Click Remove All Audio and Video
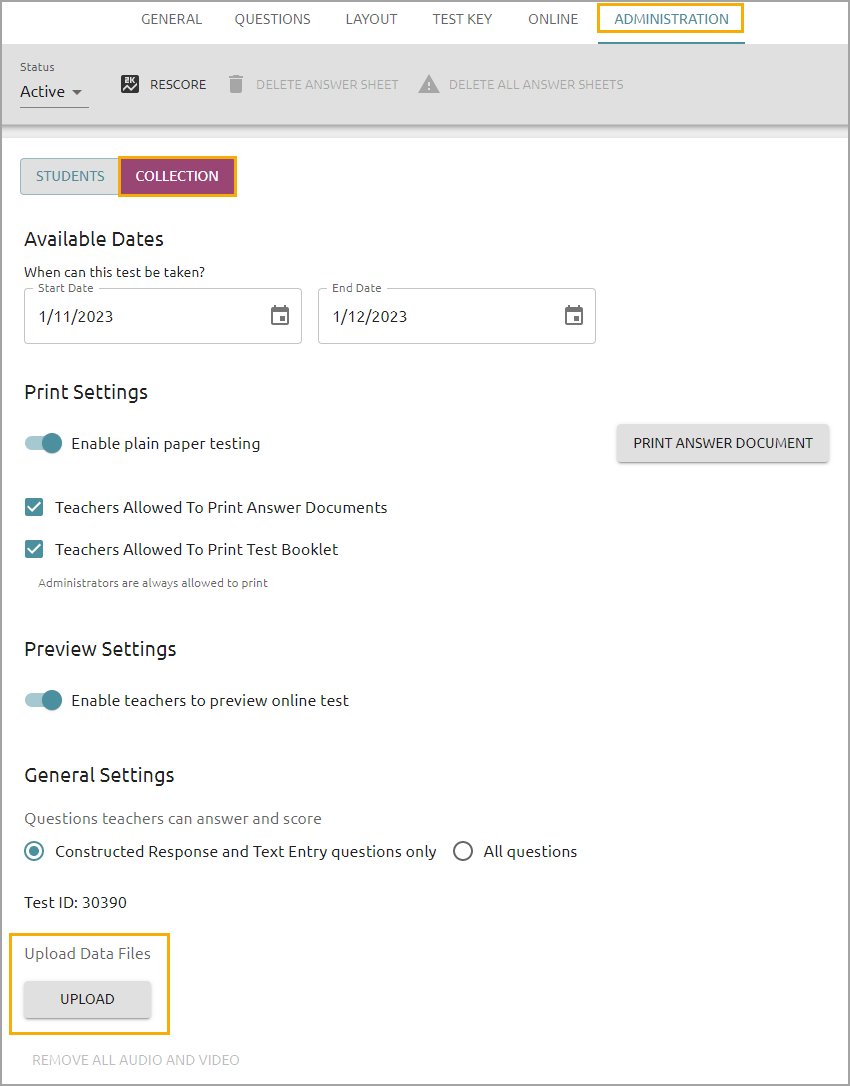This screenshot has height=1086, width=850. 136,1060
